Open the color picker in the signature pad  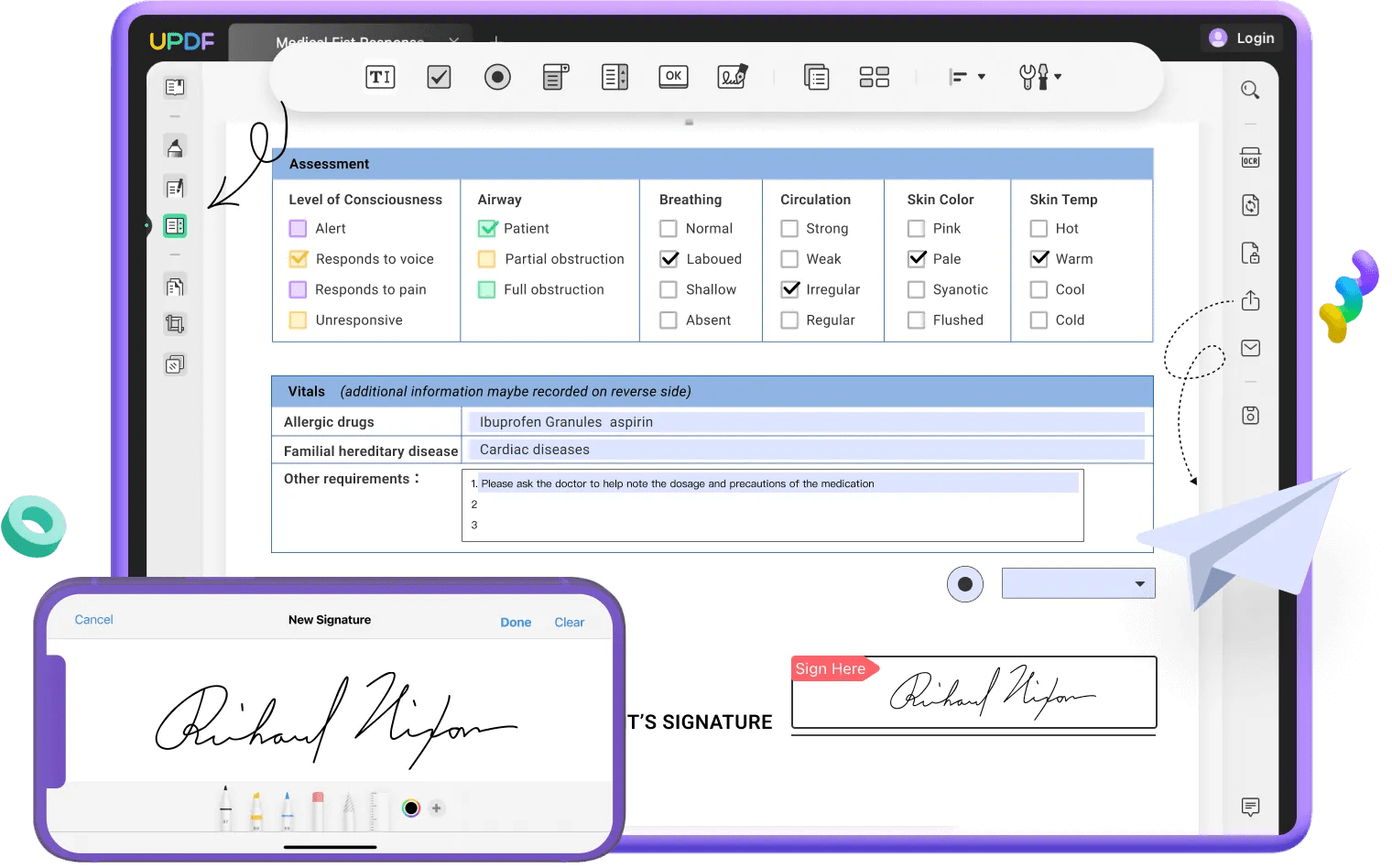pos(410,808)
